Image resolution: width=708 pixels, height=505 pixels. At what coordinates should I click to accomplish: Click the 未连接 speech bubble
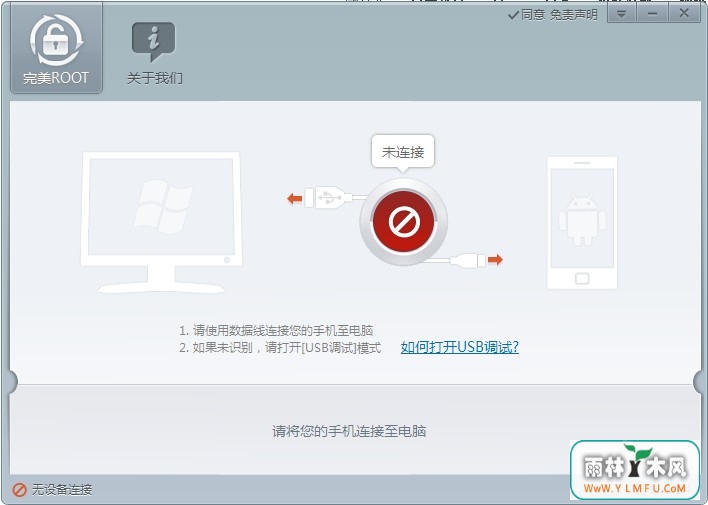click(x=403, y=153)
